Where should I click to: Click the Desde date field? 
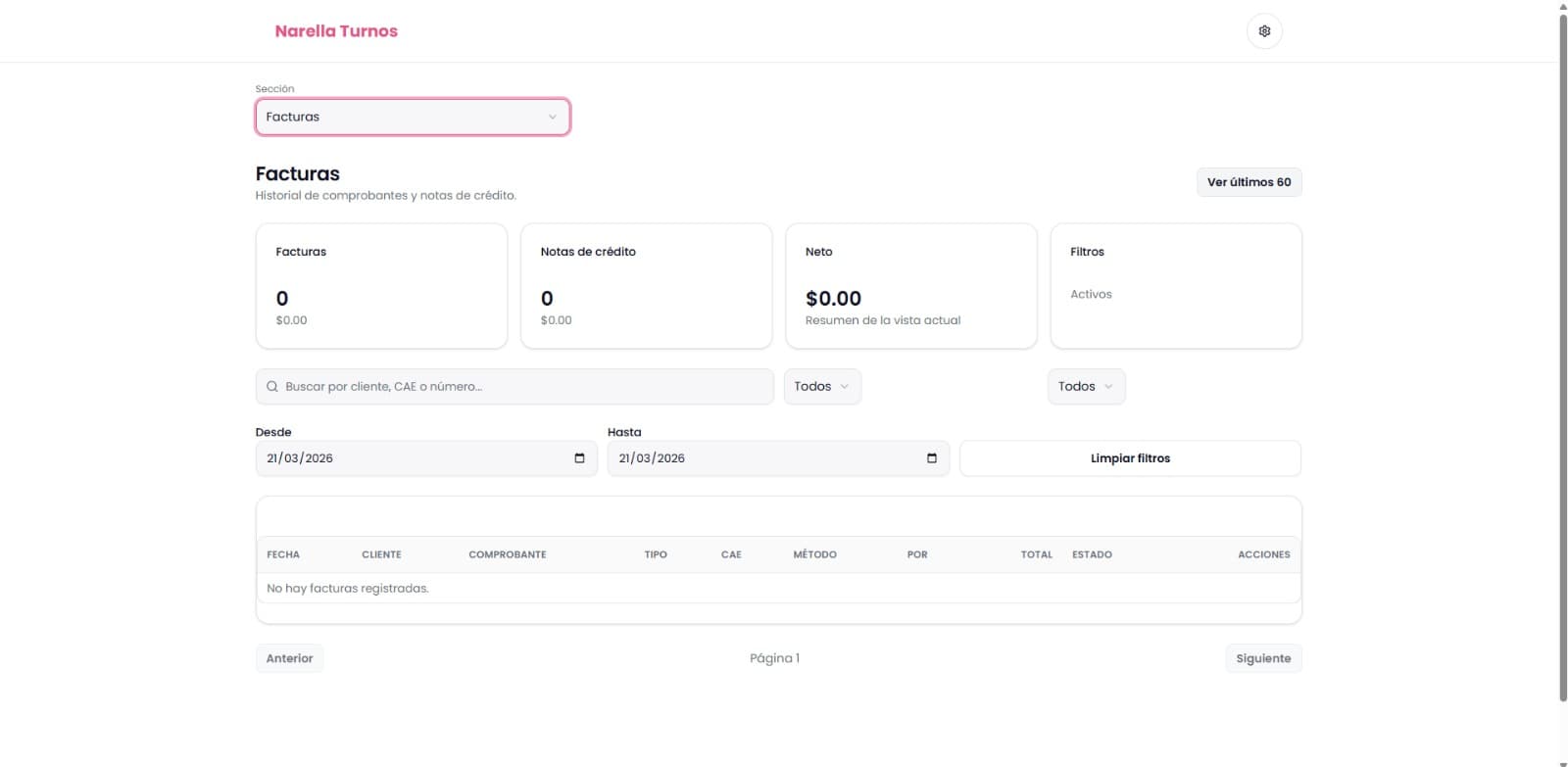click(426, 458)
